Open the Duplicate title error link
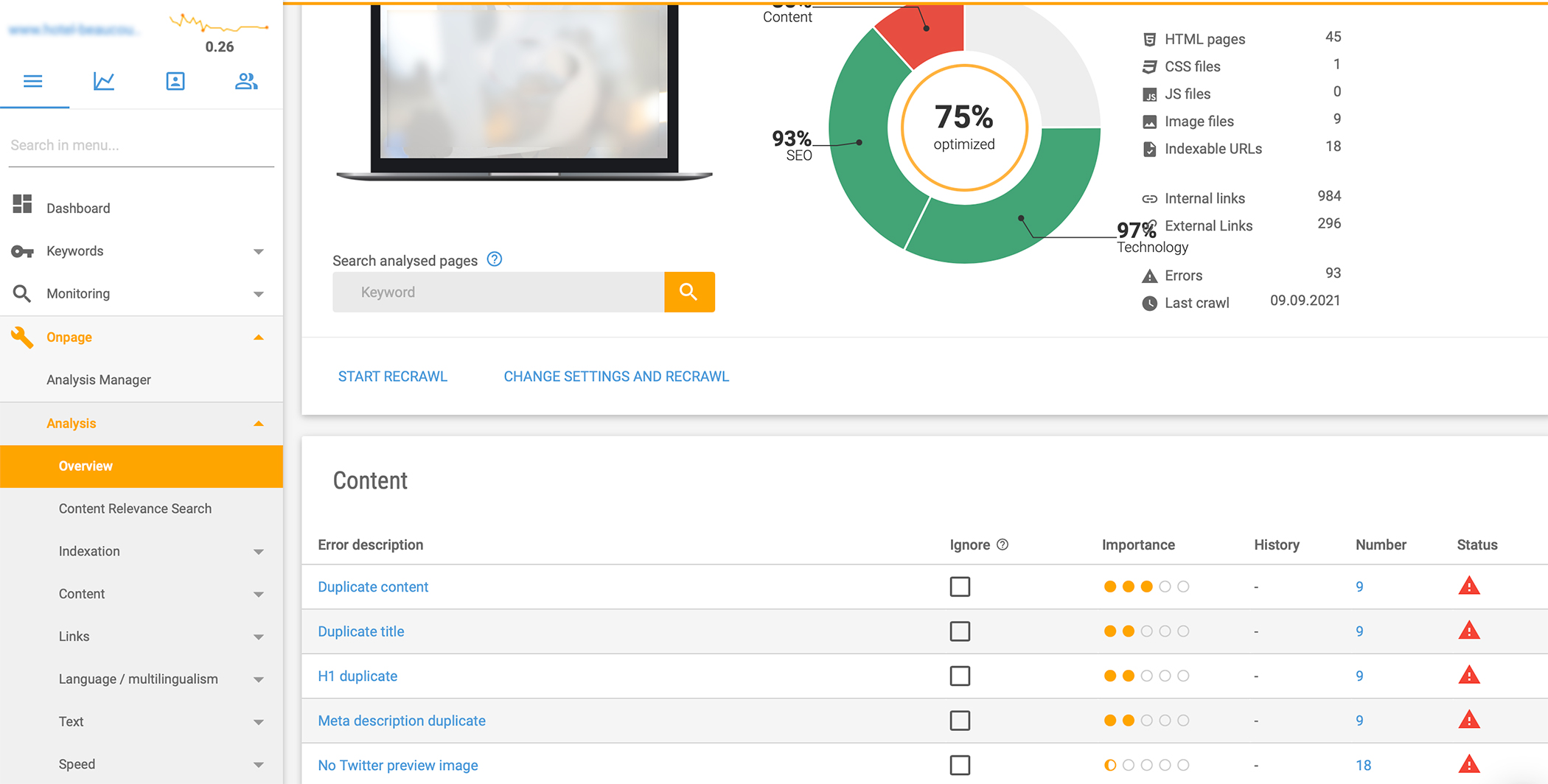Screen dimensions: 1548x784 tap(361, 631)
